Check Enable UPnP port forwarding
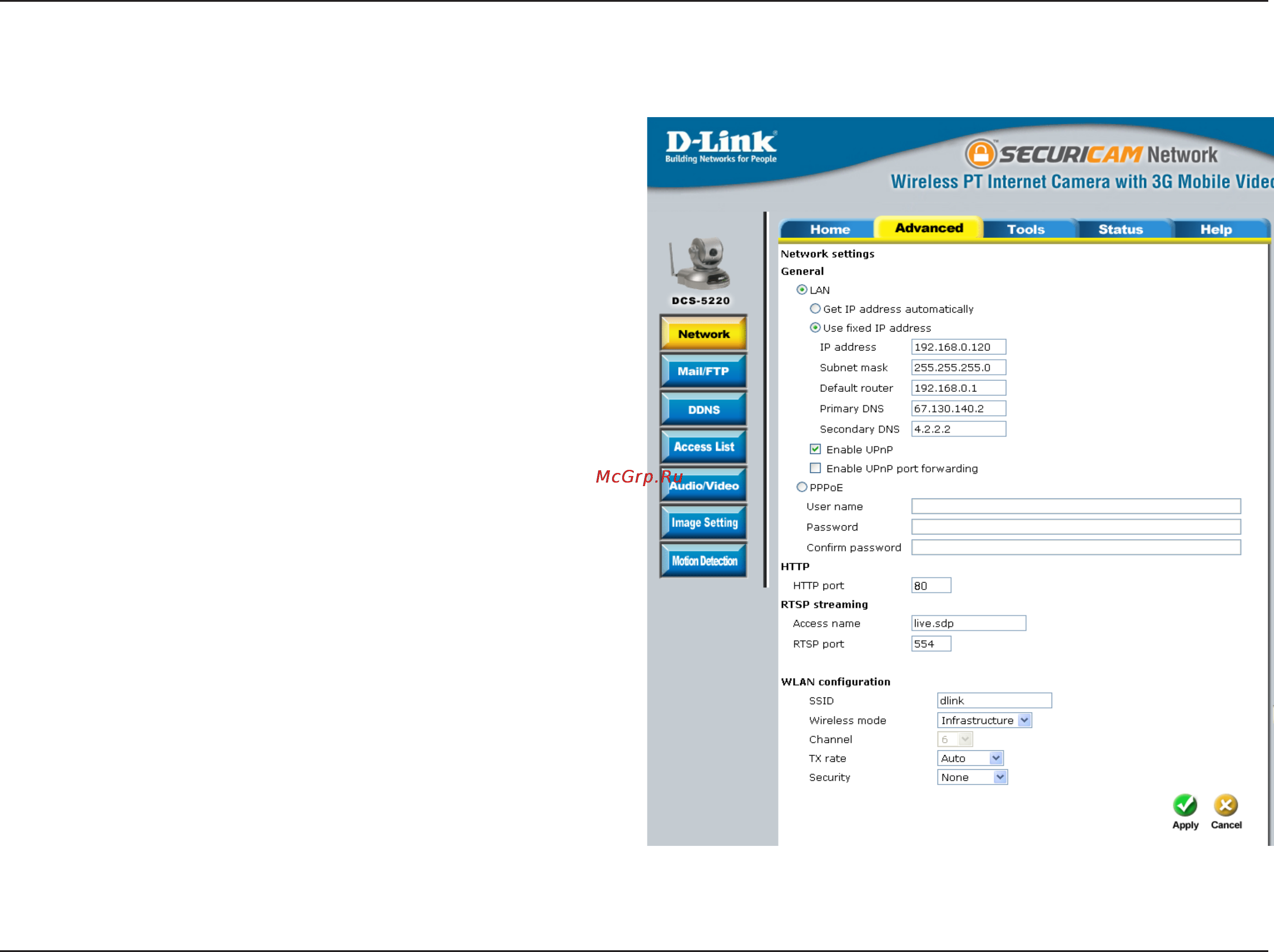1274x952 pixels. 815,468
